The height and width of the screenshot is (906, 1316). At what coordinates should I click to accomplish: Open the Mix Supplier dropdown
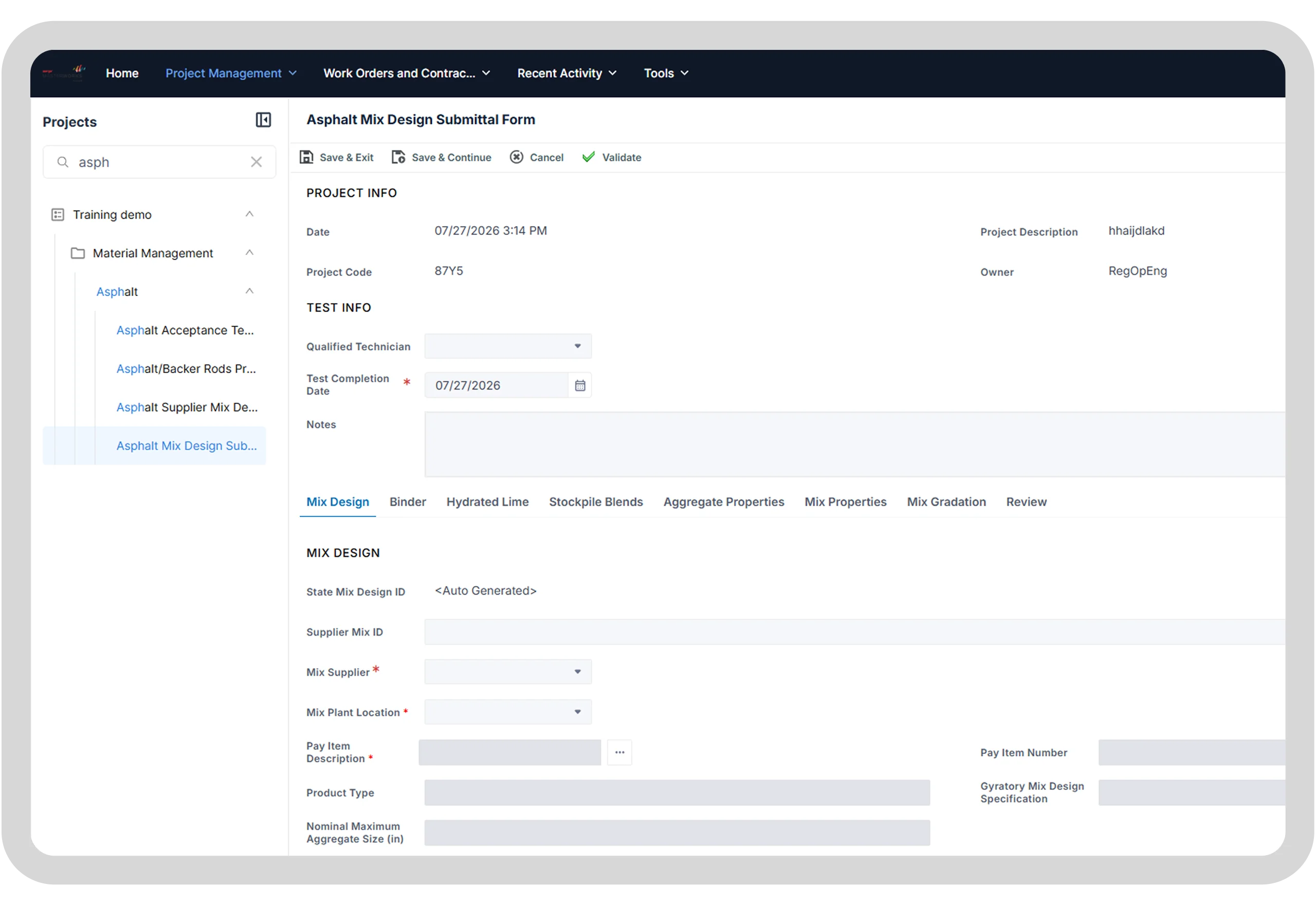(507, 672)
